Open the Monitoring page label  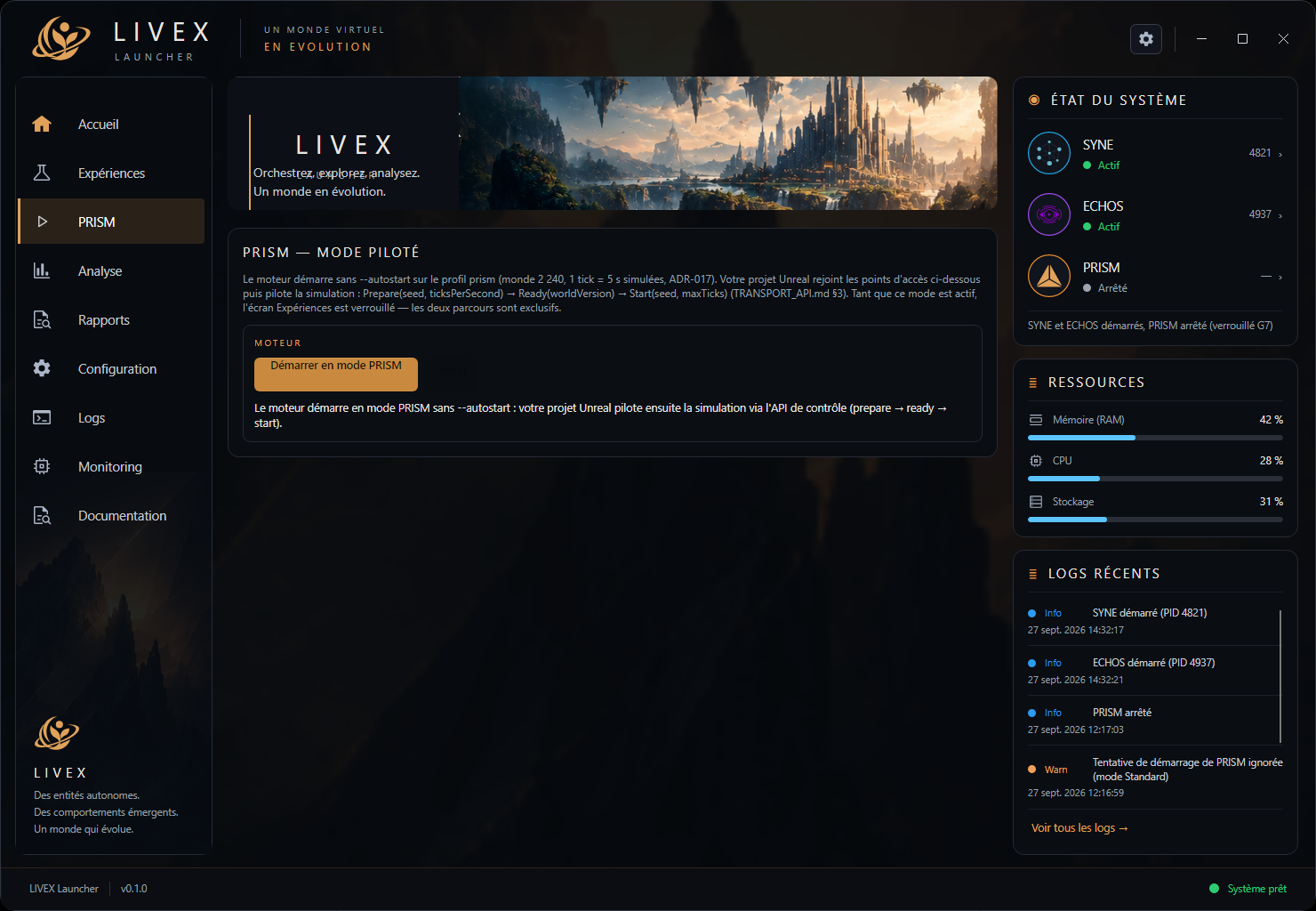click(x=110, y=467)
